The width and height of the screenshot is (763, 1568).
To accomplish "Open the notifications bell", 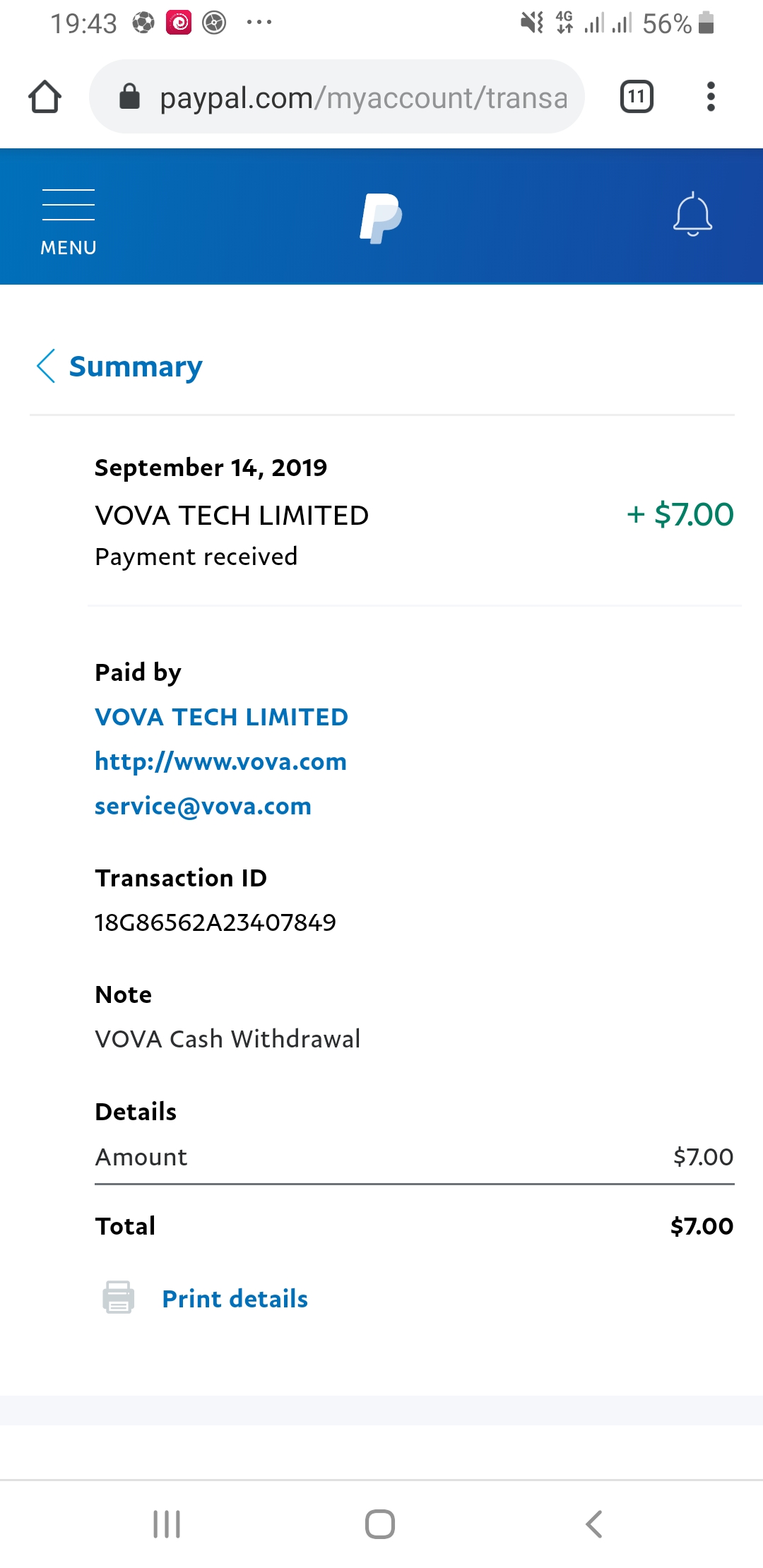I will click(692, 214).
